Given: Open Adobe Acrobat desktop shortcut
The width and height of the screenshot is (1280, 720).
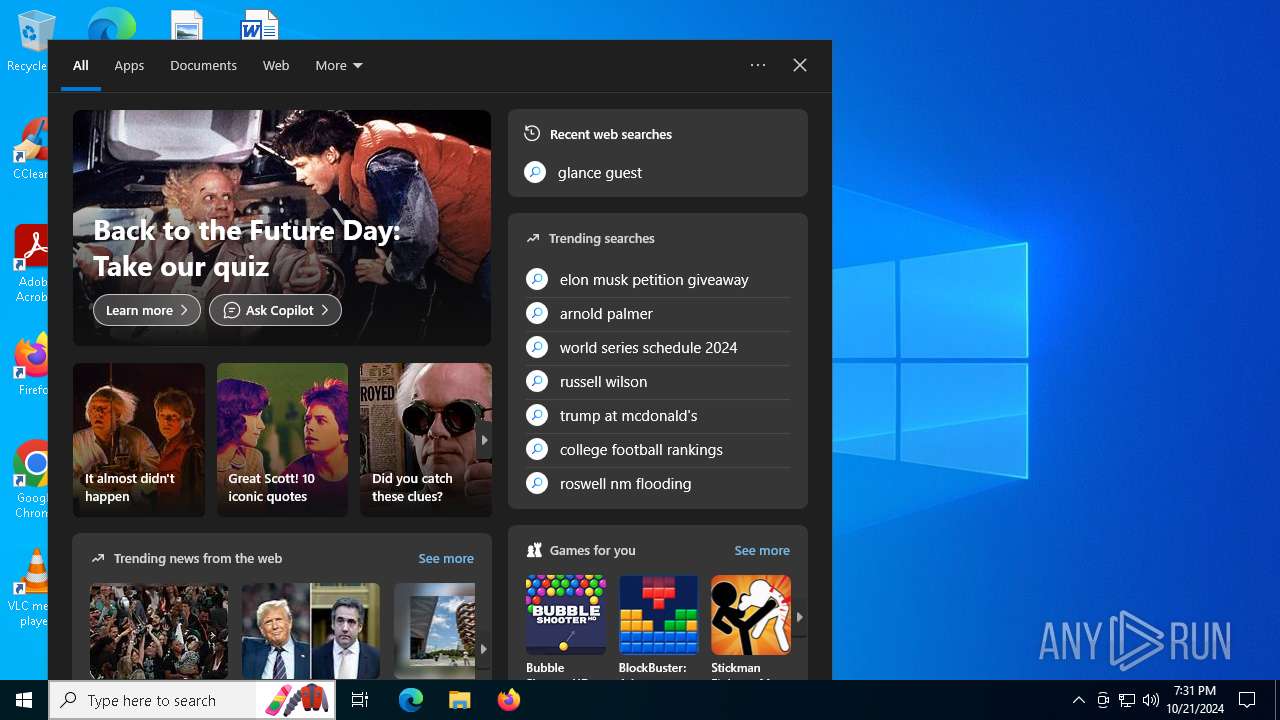Looking at the screenshot, I should tap(30, 262).
